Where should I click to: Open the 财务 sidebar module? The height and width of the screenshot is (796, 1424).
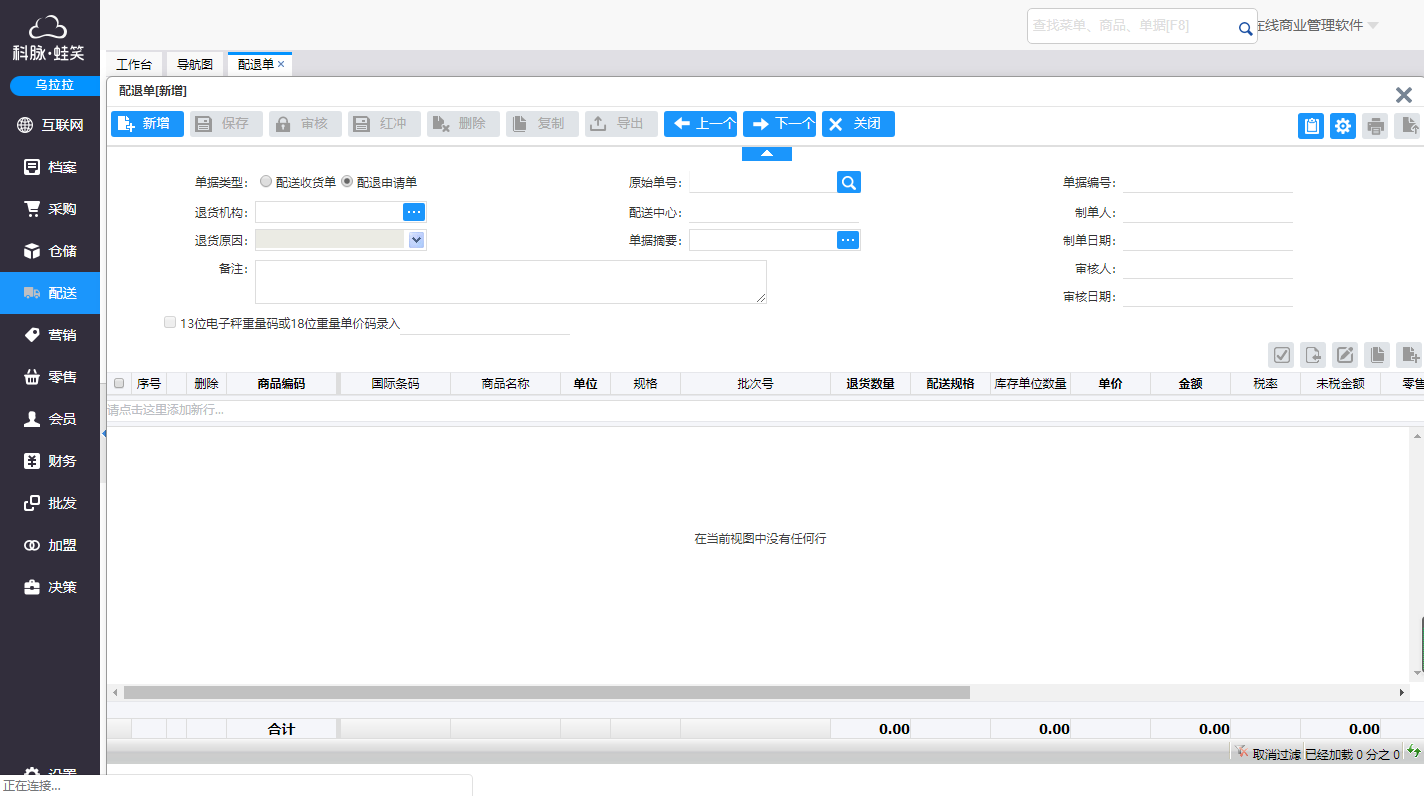50,461
